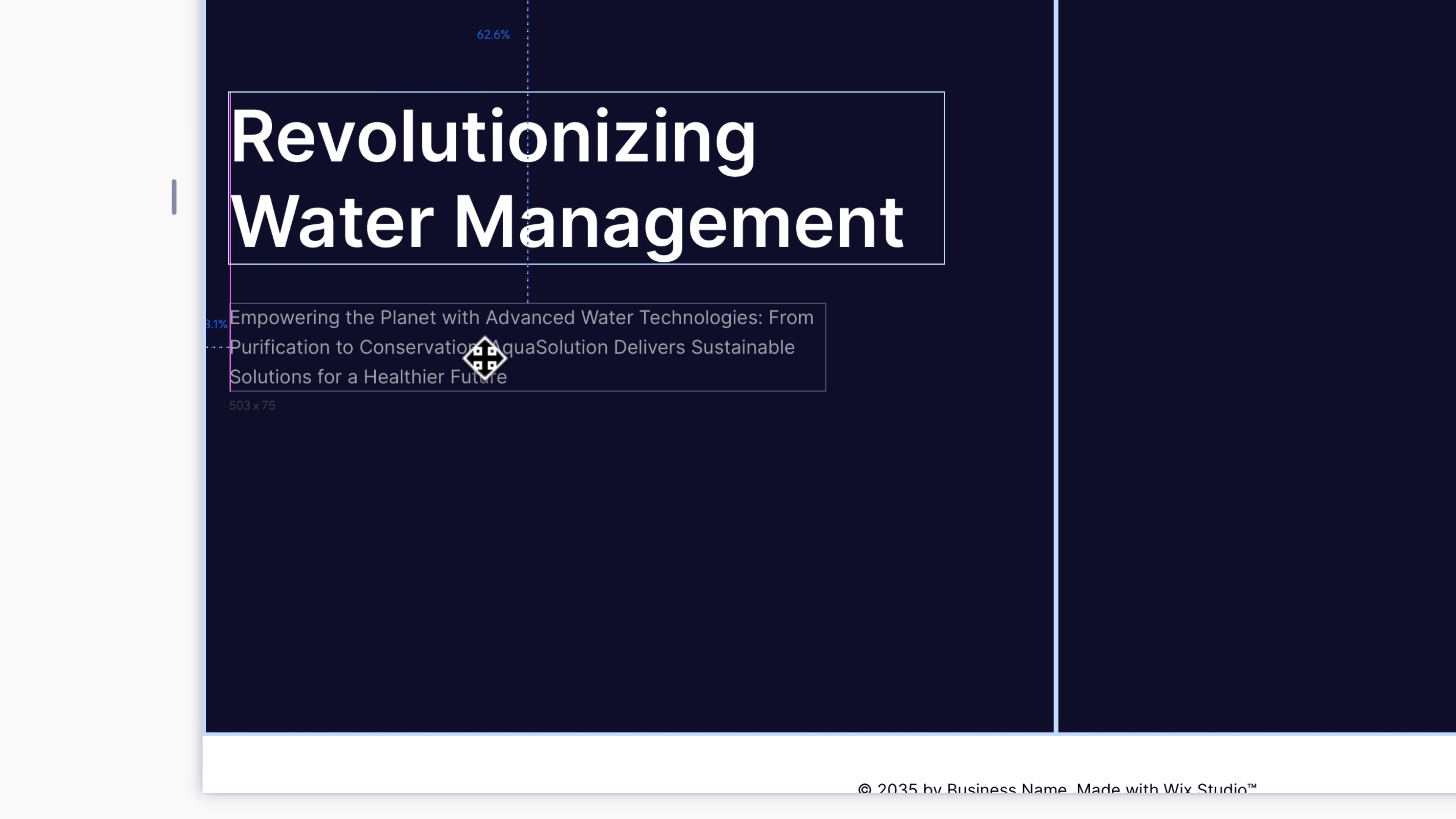Click the white footer strip area
The width and height of the screenshot is (1456, 819).
pyautogui.click(x=509, y=763)
